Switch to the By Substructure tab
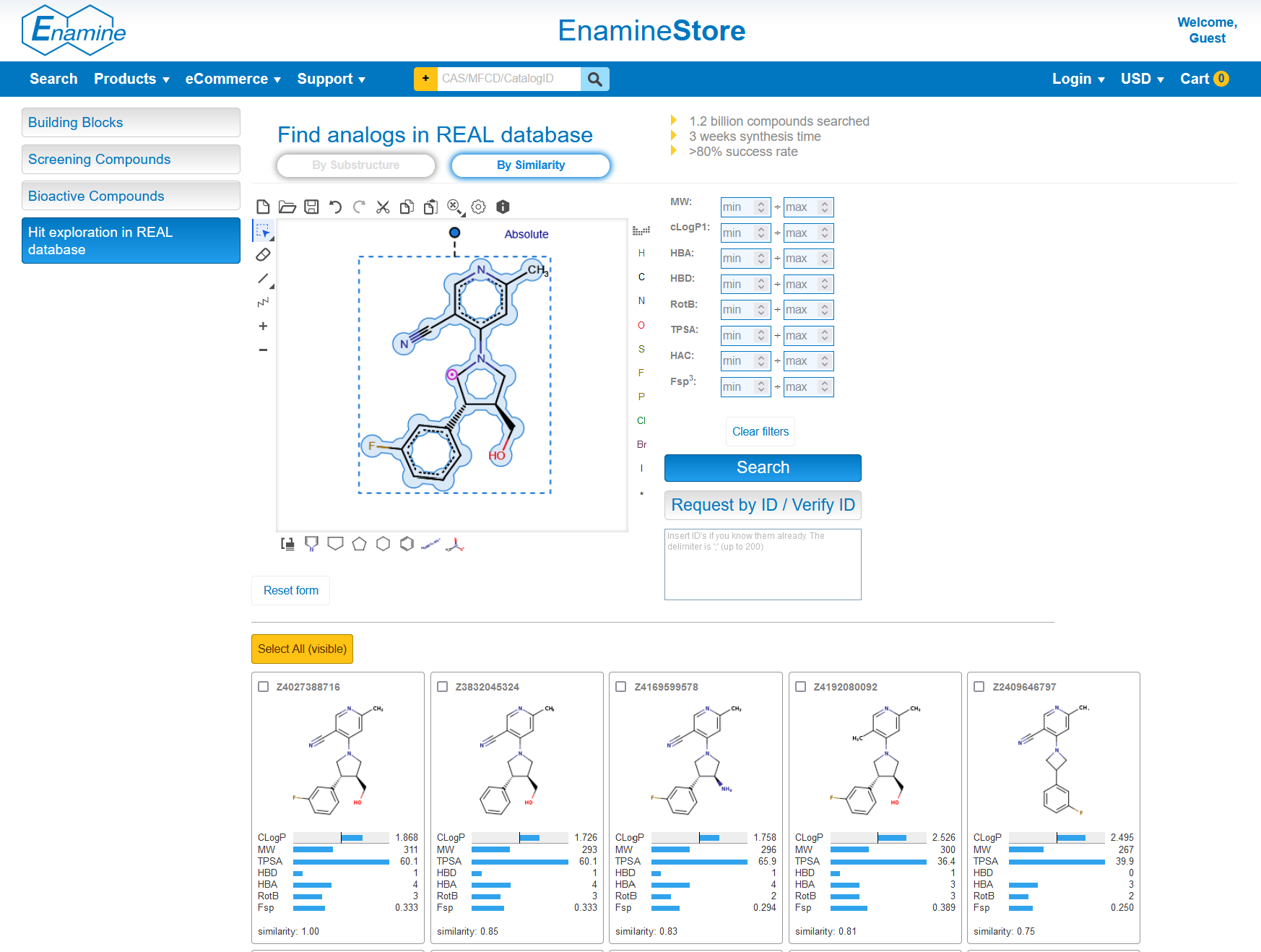 pyautogui.click(x=356, y=165)
